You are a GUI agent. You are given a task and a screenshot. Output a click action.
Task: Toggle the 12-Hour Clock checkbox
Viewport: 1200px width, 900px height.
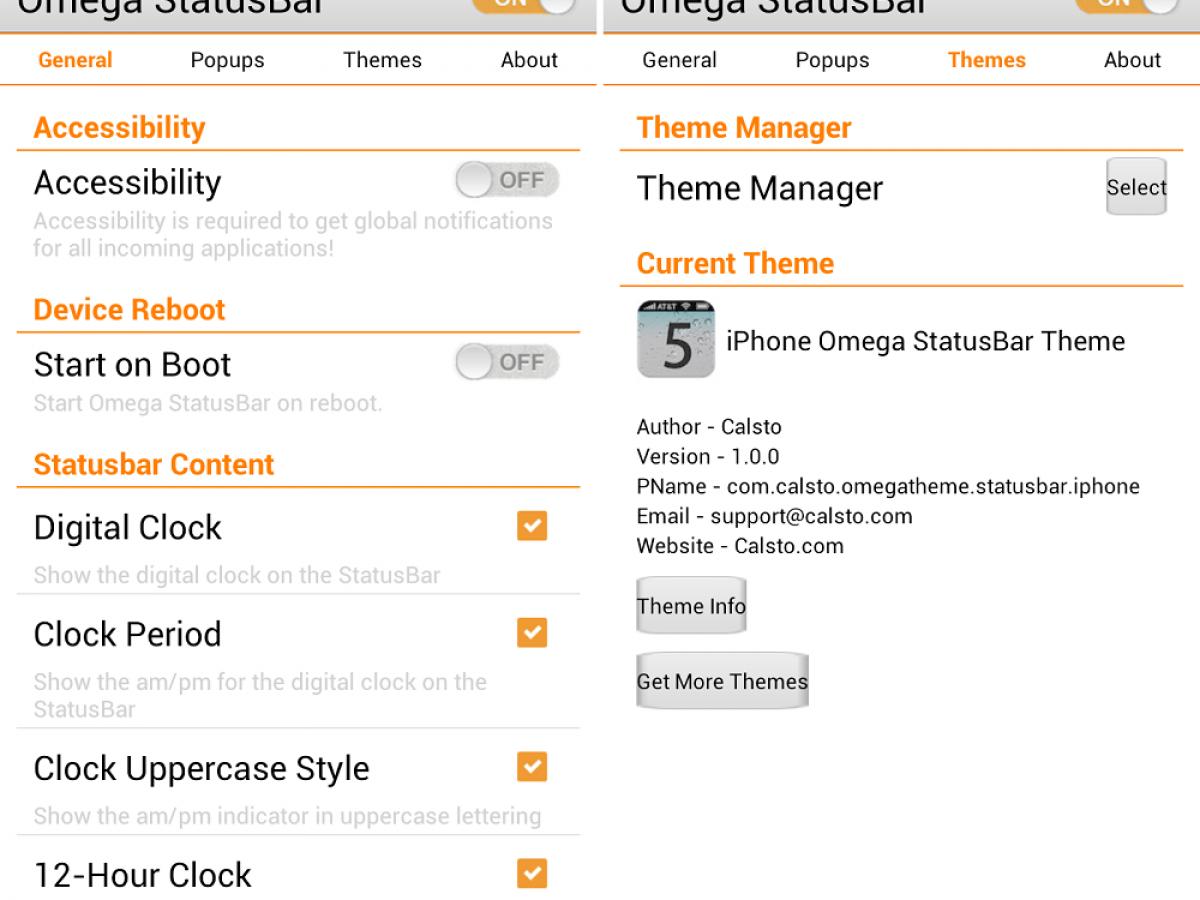pos(532,873)
